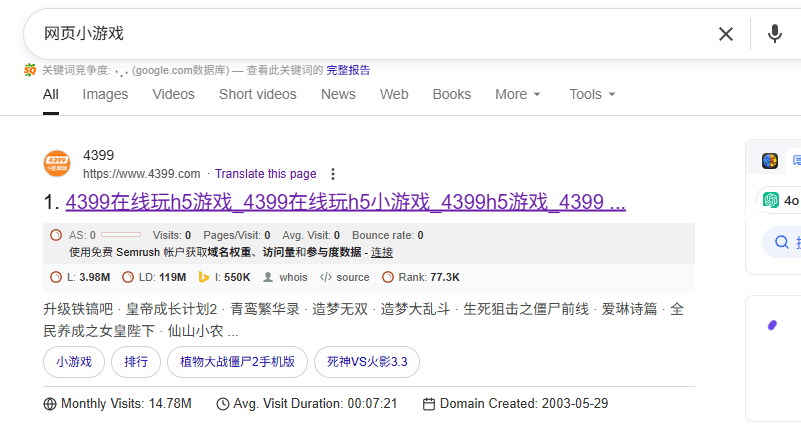
Task: Click the magnifier search icon in side panel
Action: (x=782, y=242)
